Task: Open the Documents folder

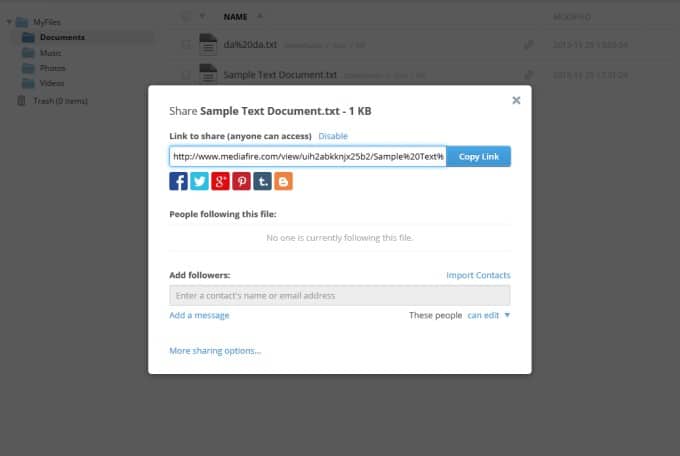Action: (x=62, y=37)
